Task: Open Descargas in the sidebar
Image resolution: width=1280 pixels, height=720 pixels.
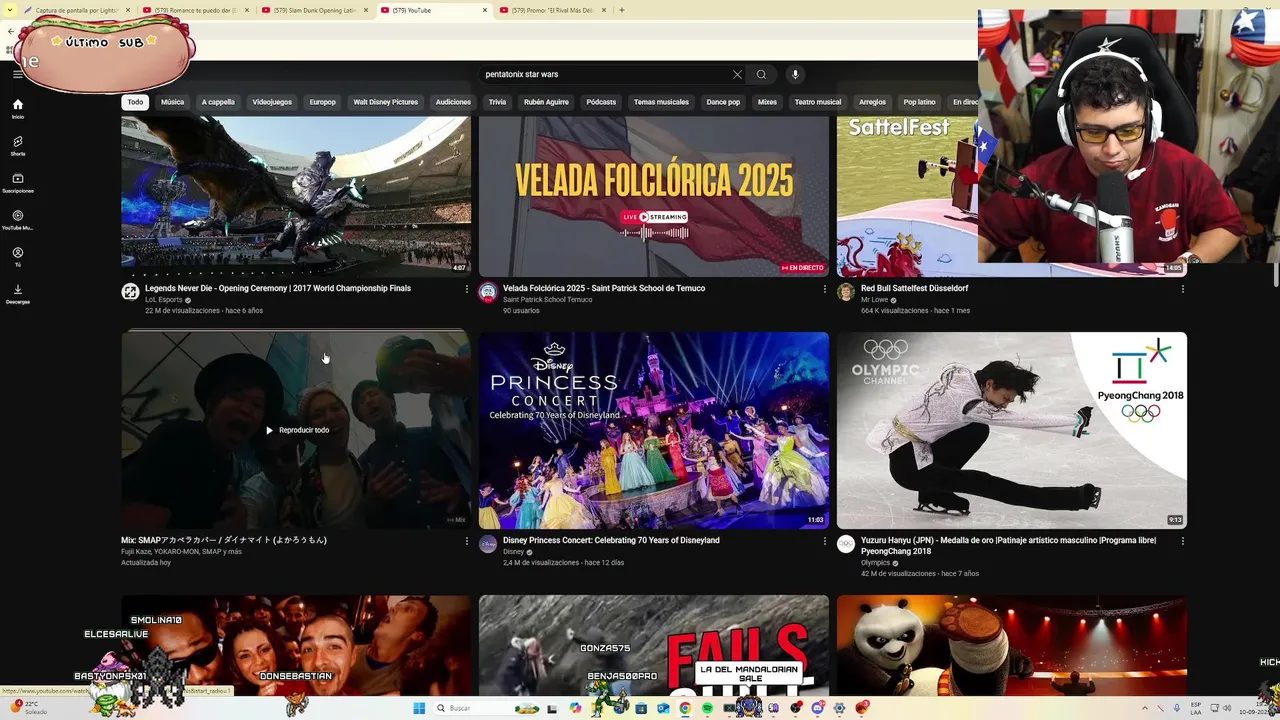Action: click(17, 293)
